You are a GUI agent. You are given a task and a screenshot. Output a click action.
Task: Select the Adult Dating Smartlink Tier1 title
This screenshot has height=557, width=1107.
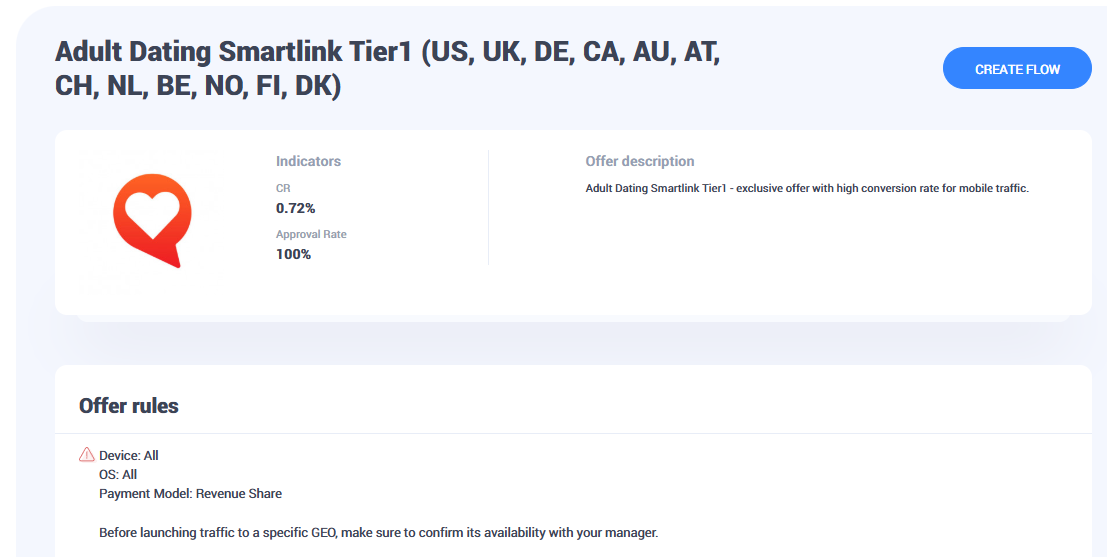pos(387,53)
